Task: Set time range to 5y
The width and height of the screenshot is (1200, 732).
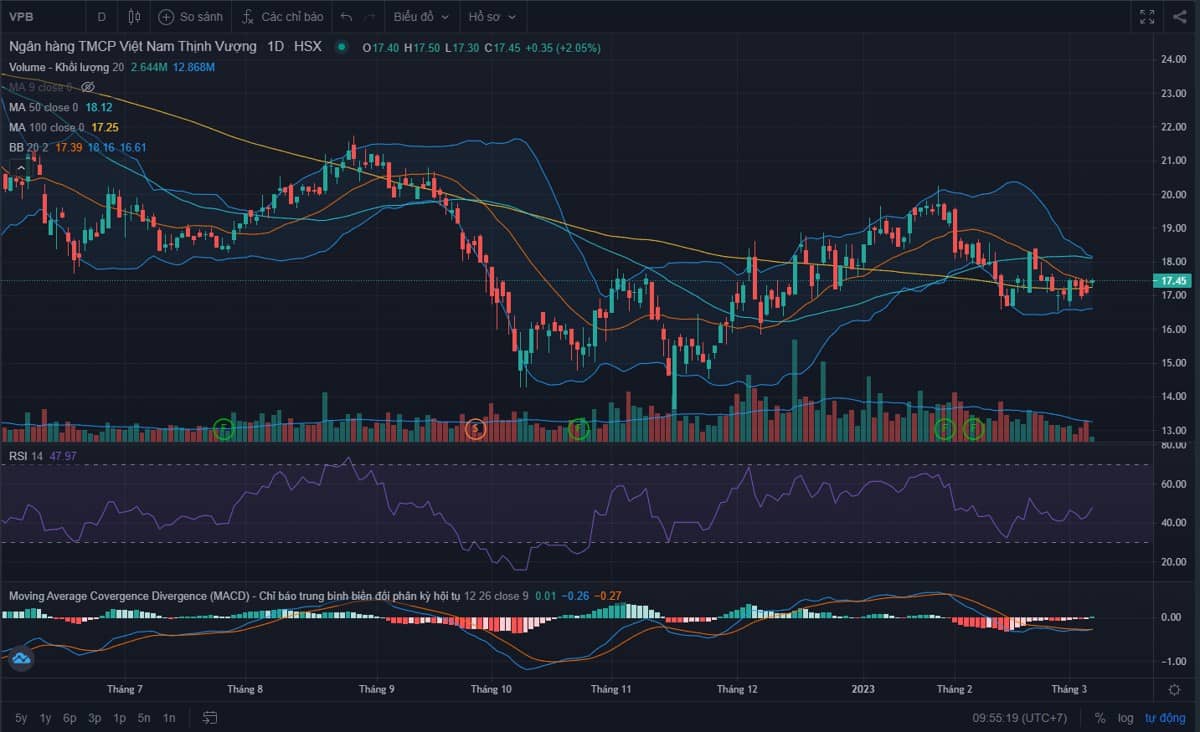Action: point(21,717)
